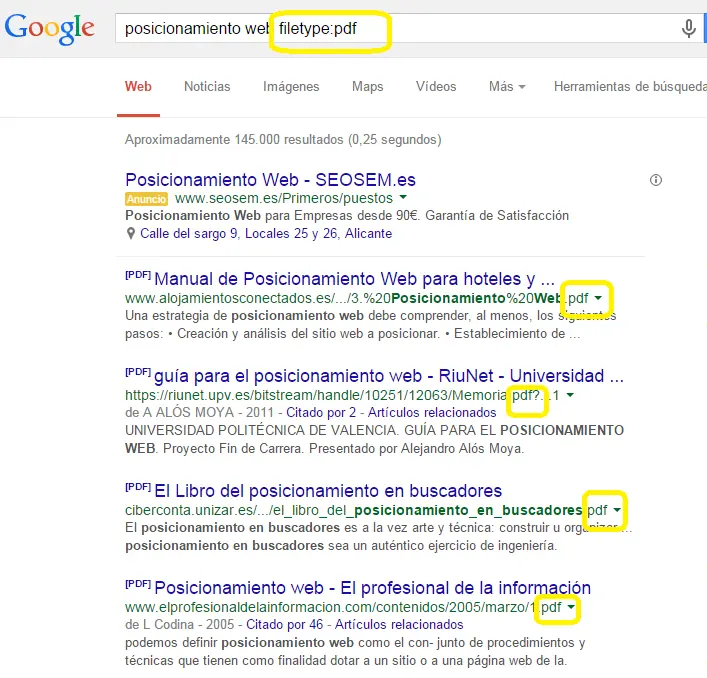
Task: Click the [PDF] tag before Manual de Posicionamiento
Action: coord(138,275)
